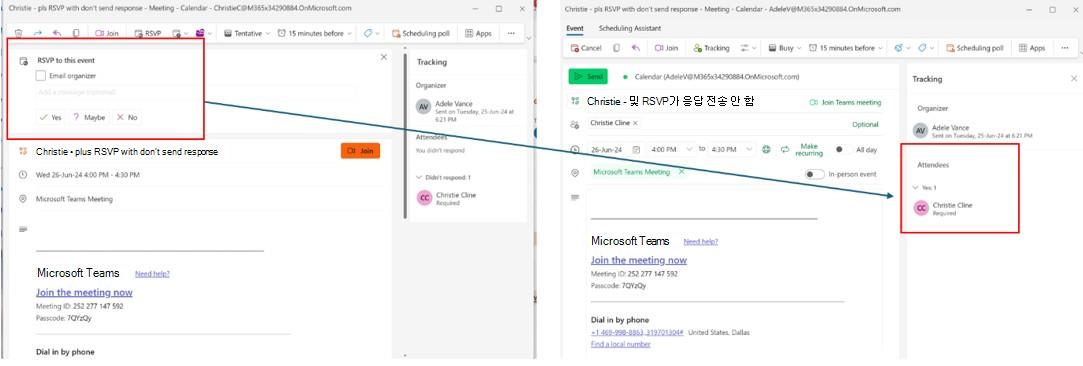Close the RSVP banner with the X
The image size is (1083, 366).
(x=383, y=57)
